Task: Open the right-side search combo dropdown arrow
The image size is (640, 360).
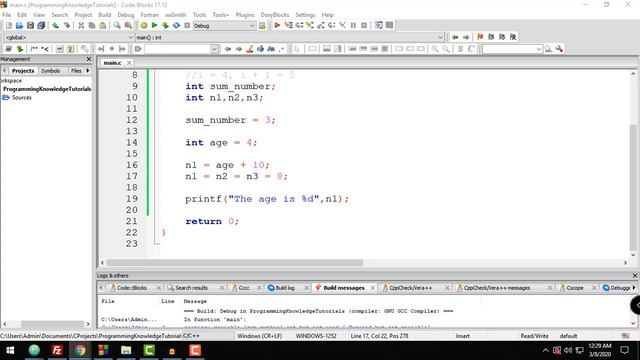Action: point(539,49)
